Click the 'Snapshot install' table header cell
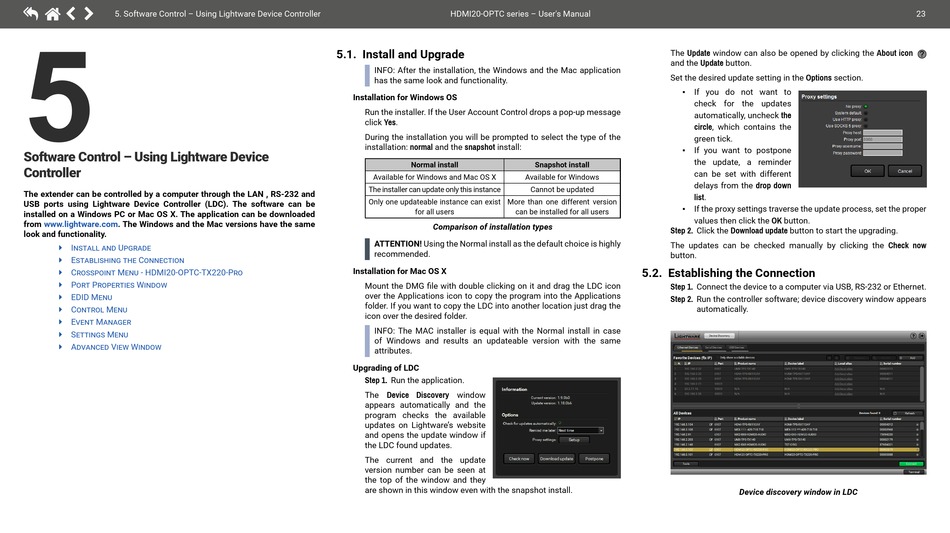Image resolution: width=950 pixels, height=533 pixels. tap(562, 165)
